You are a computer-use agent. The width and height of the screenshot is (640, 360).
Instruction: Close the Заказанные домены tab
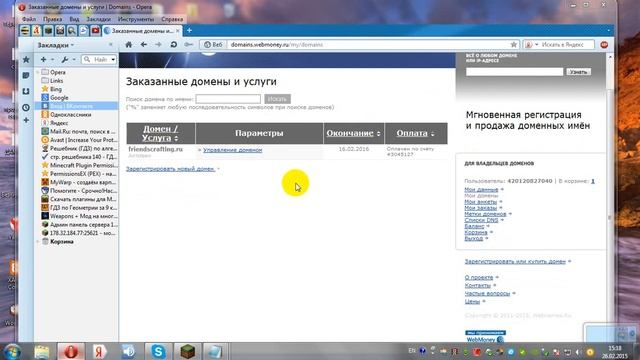tap(178, 31)
